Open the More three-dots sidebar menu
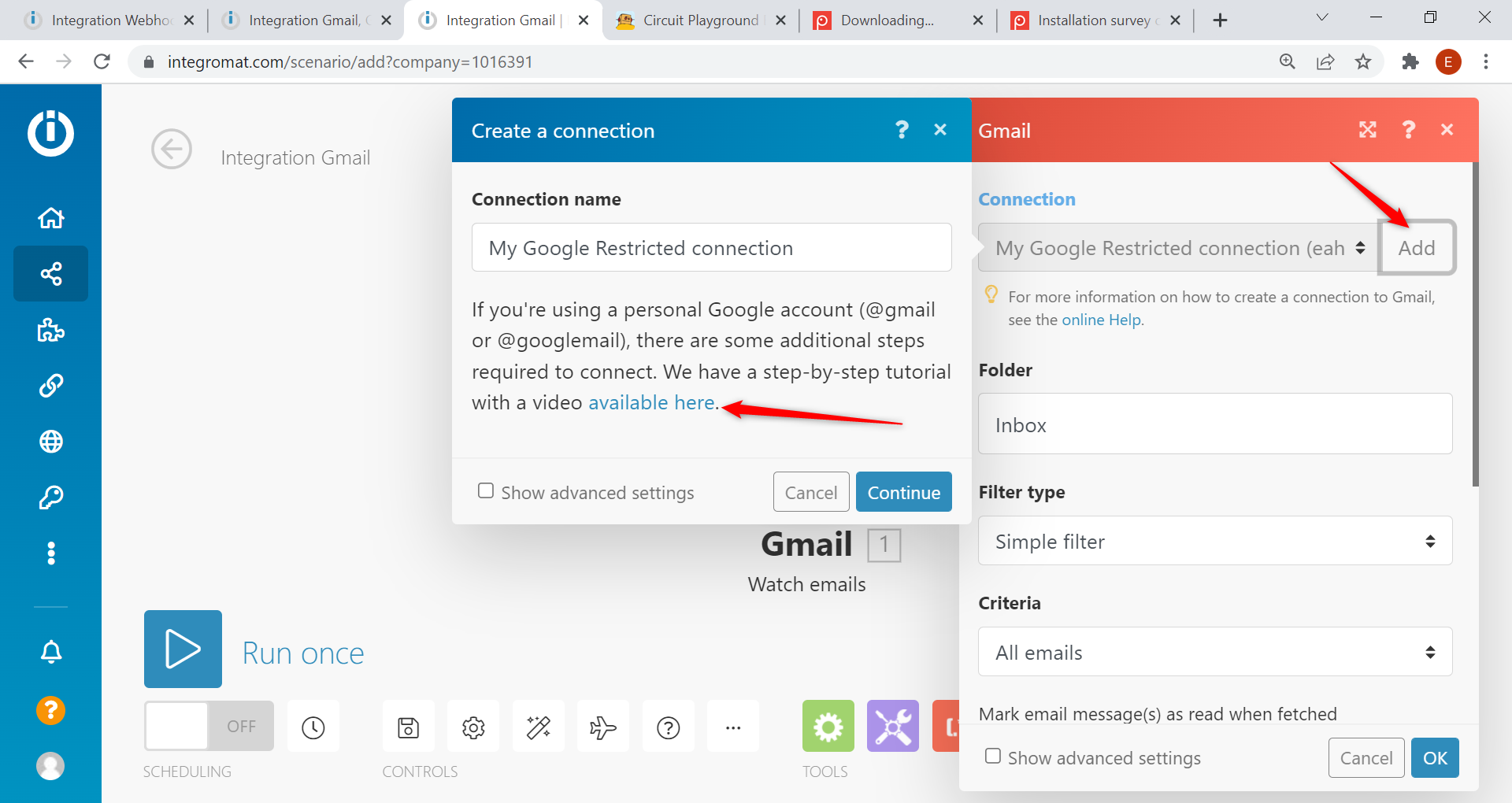 (x=51, y=553)
